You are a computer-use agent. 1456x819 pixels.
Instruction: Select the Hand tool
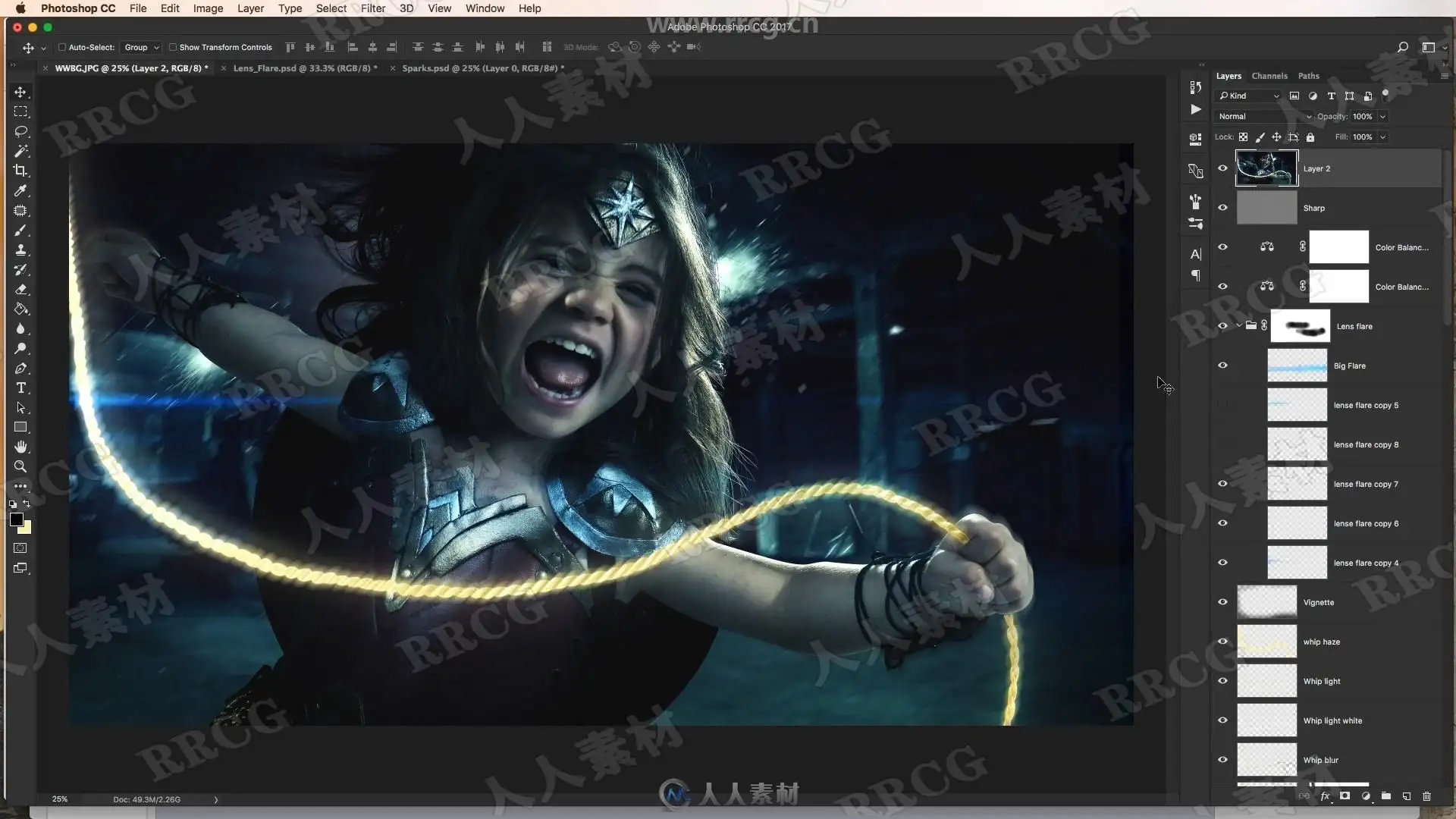pyautogui.click(x=20, y=447)
